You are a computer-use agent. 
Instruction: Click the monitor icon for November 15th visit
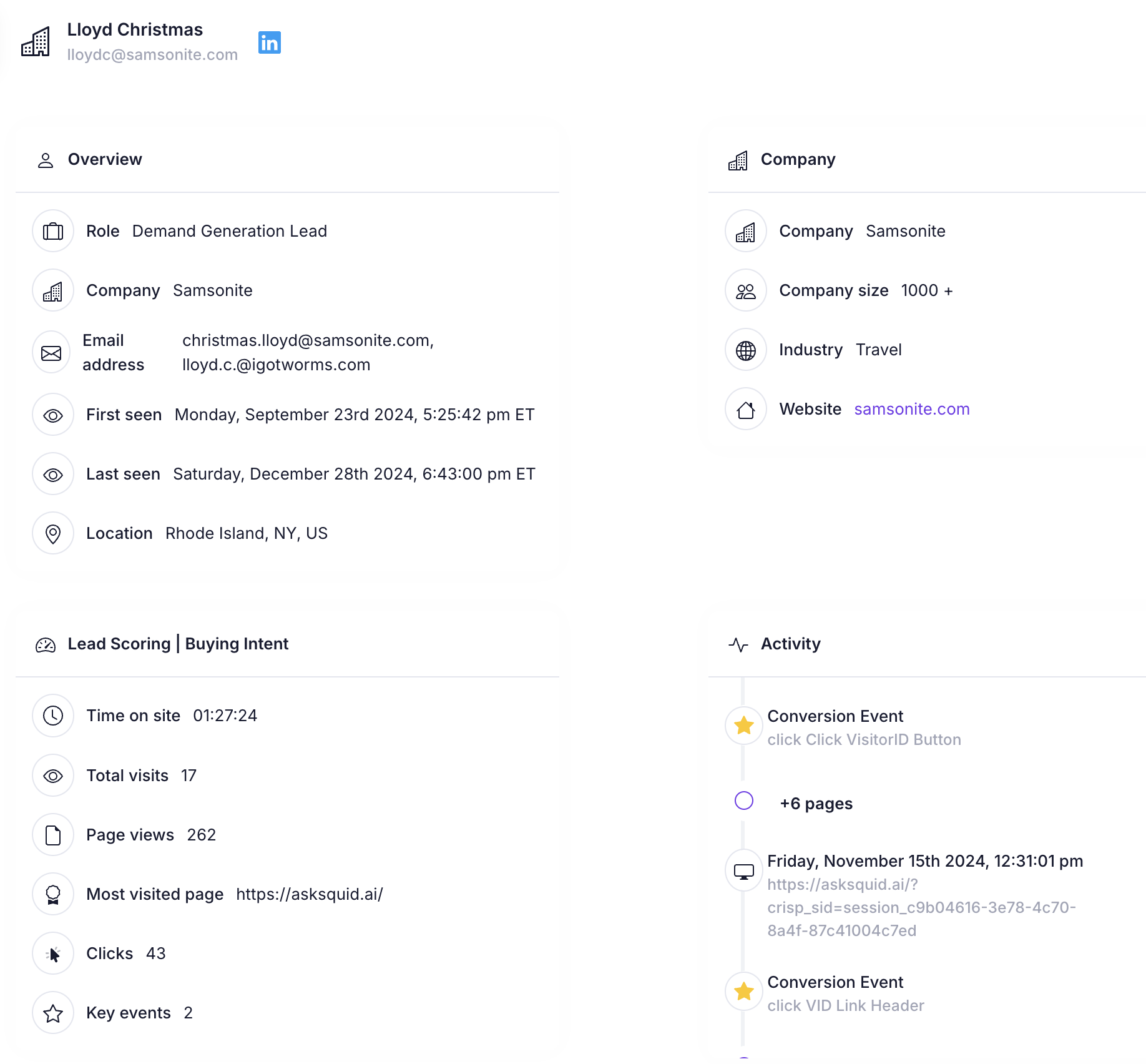click(743, 871)
